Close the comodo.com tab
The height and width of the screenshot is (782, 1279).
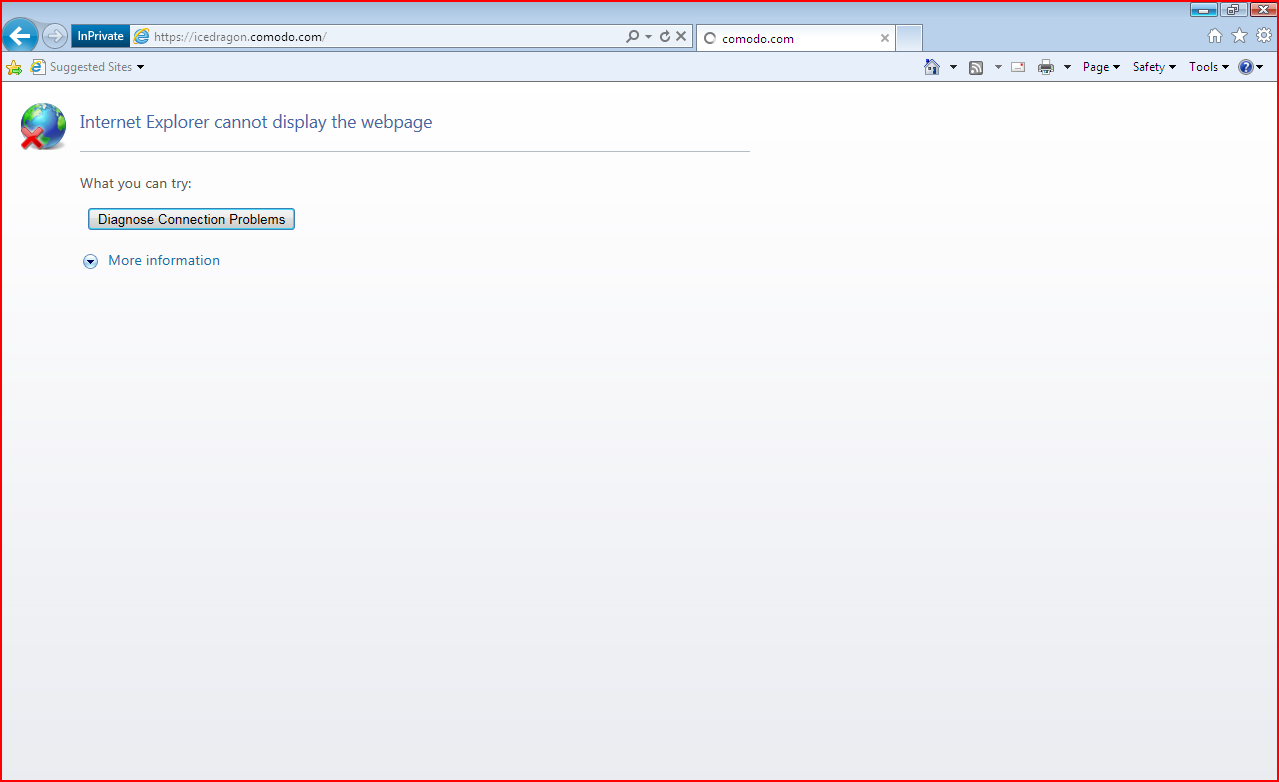(884, 38)
